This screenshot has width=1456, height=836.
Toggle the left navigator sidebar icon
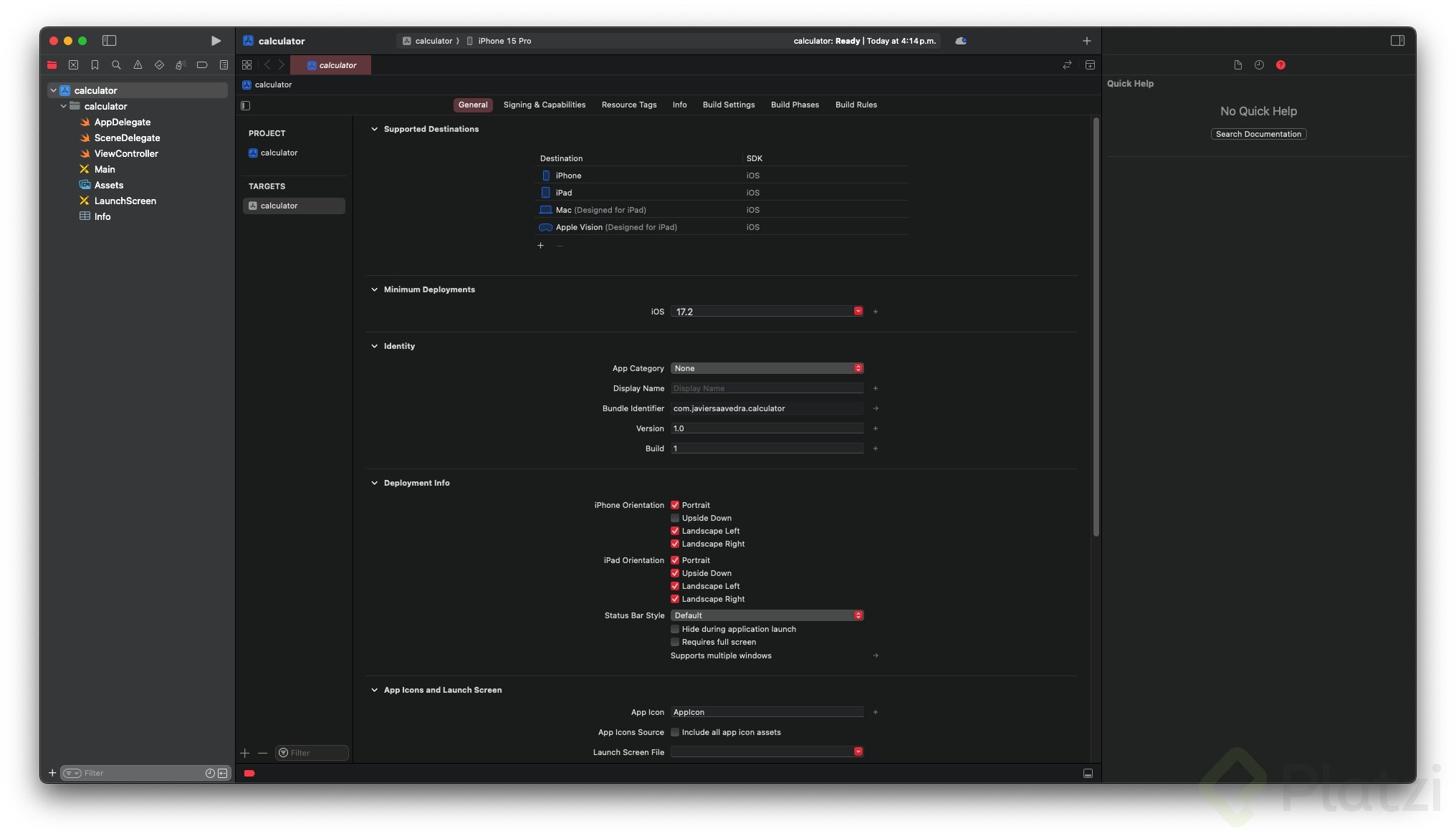109,41
